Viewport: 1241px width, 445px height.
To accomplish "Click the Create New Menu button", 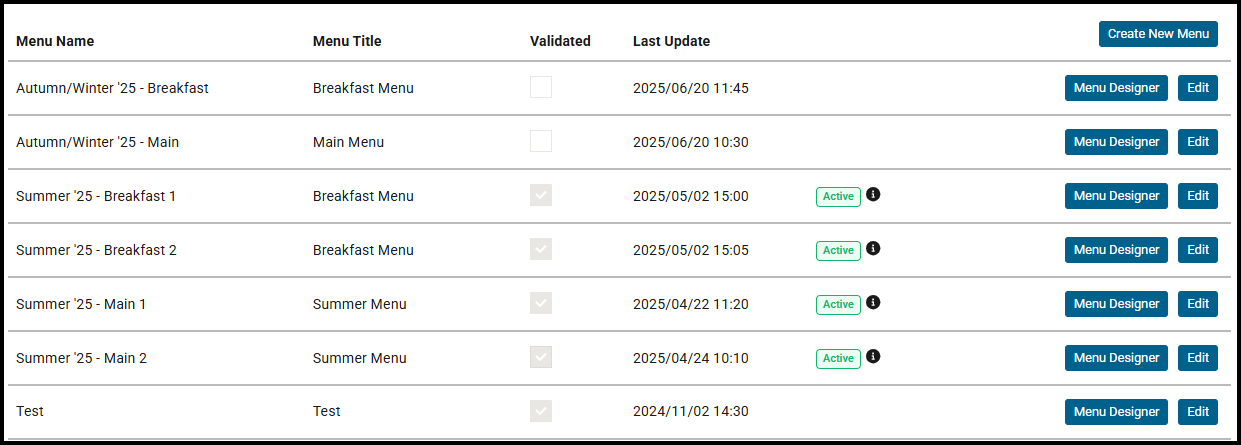I will tap(1158, 34).
